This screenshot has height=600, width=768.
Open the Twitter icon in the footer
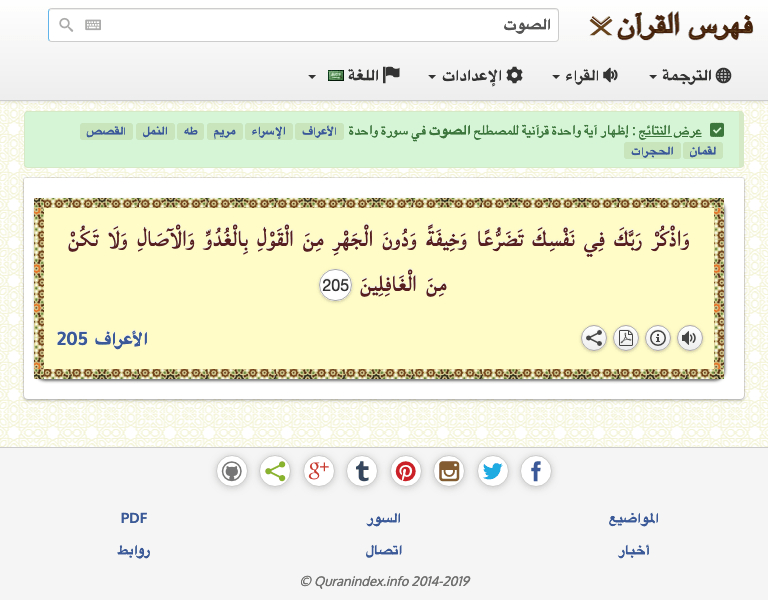pos(492,472)
